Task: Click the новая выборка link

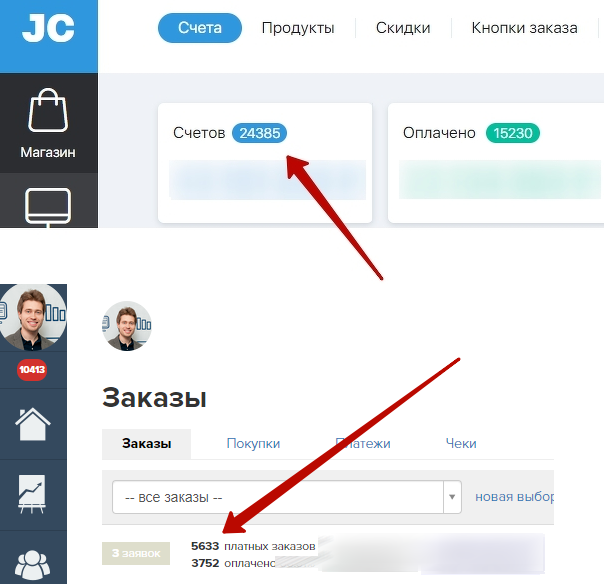Action: click(514, 497)
